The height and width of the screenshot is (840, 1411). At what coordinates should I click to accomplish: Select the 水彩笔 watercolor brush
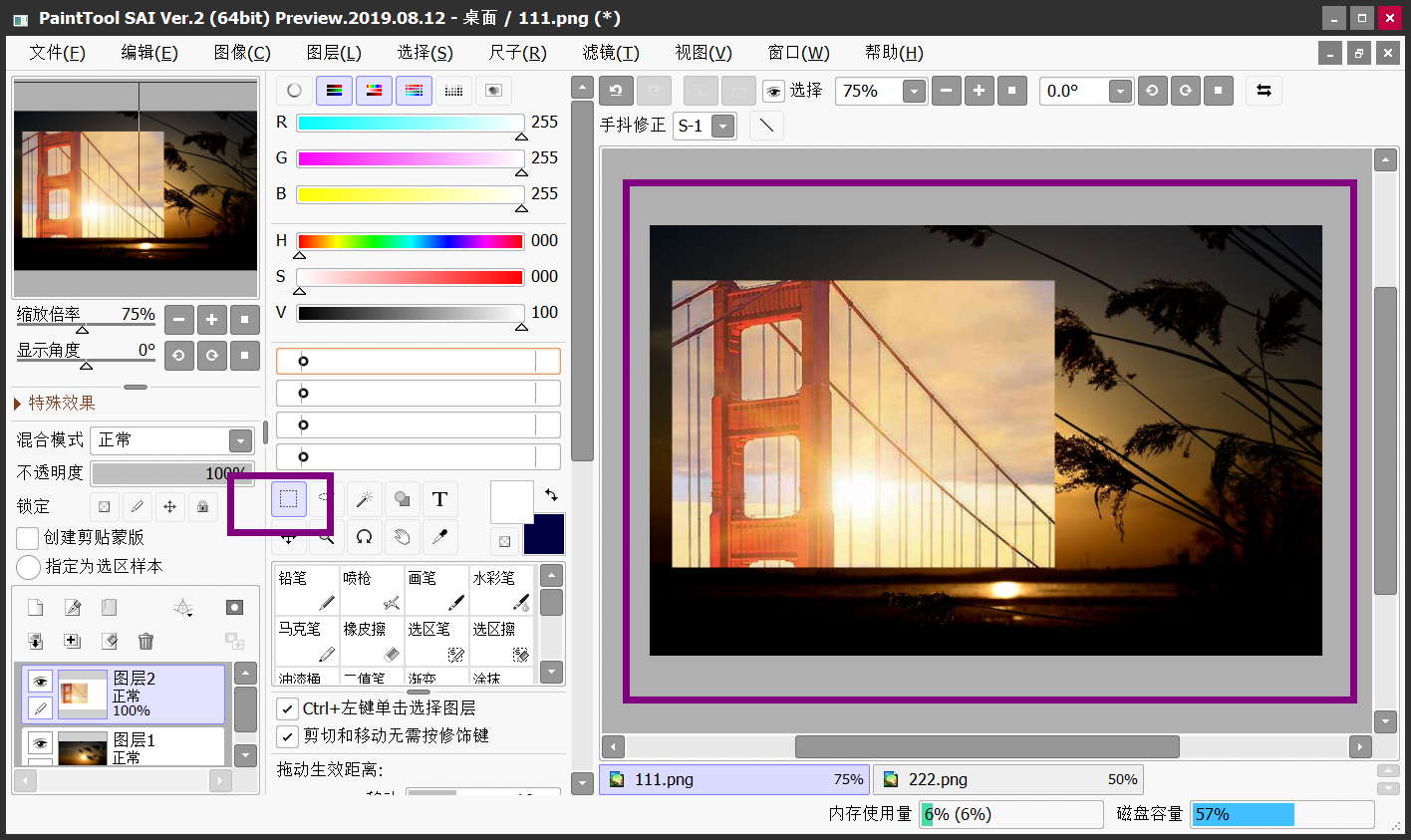coord(501,590)
